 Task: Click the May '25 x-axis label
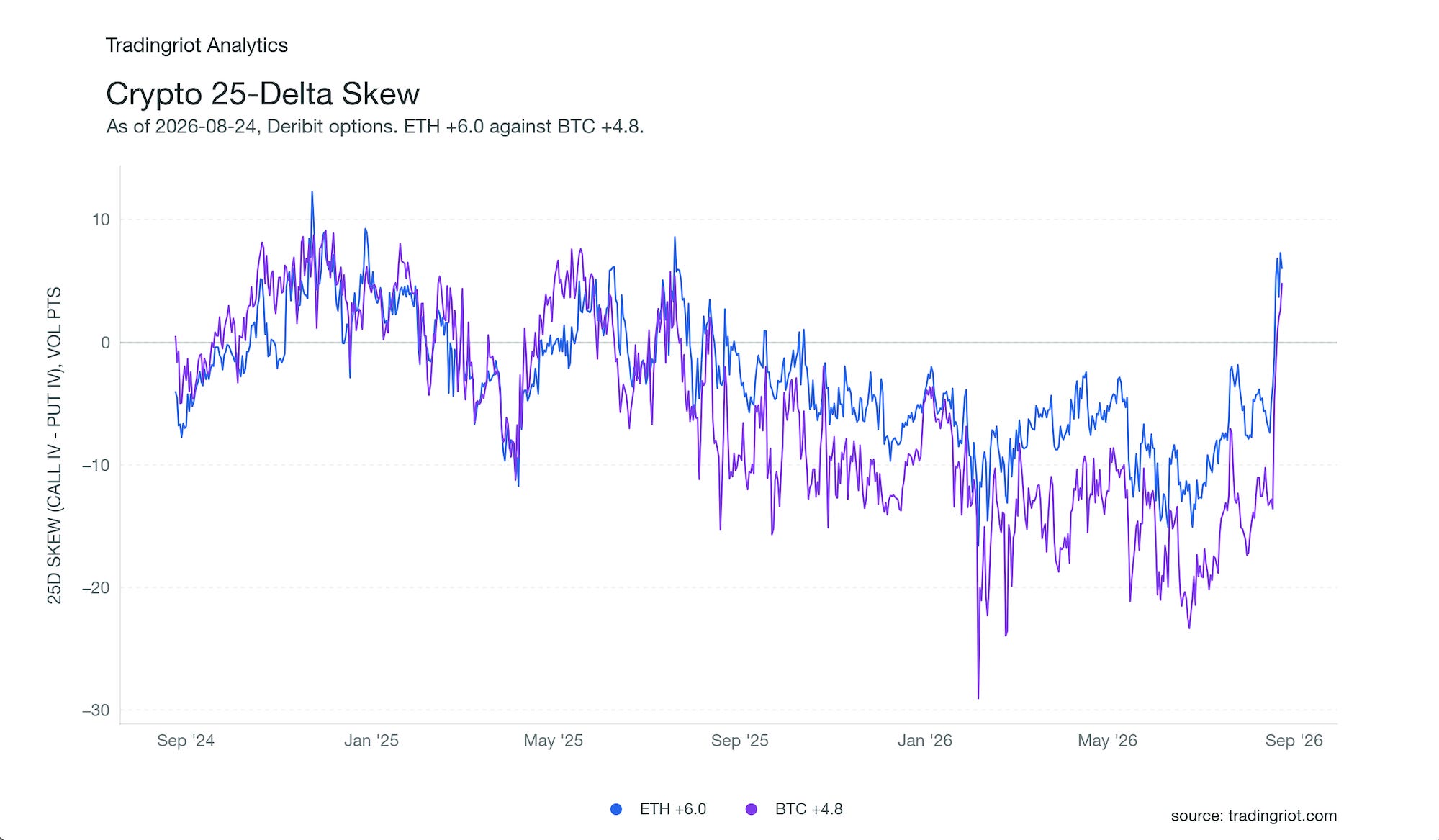click(554, 741)
